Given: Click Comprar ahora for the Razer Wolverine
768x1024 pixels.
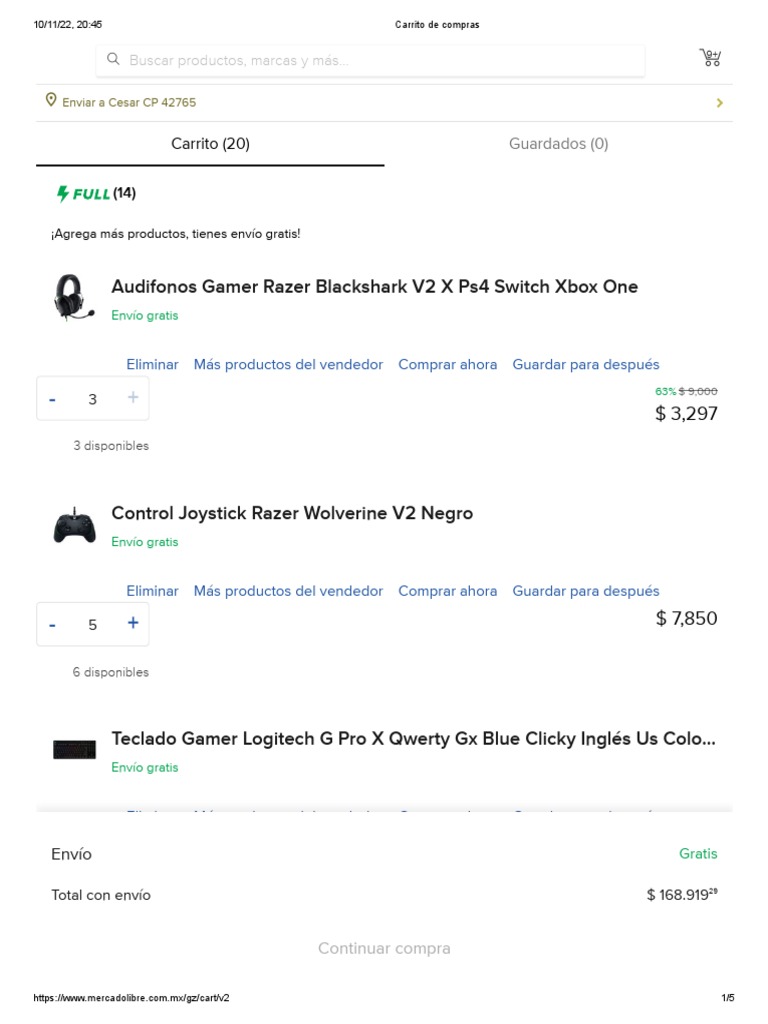Looking at the screenshot, I should (x=447, y=591).
